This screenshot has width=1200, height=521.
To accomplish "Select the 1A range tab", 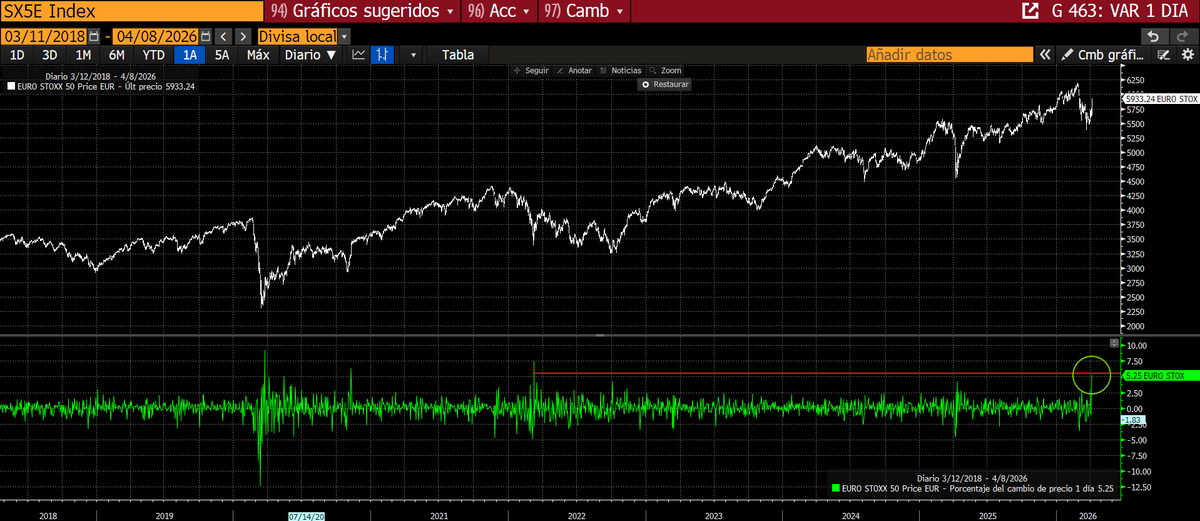I will coord(190,55).
